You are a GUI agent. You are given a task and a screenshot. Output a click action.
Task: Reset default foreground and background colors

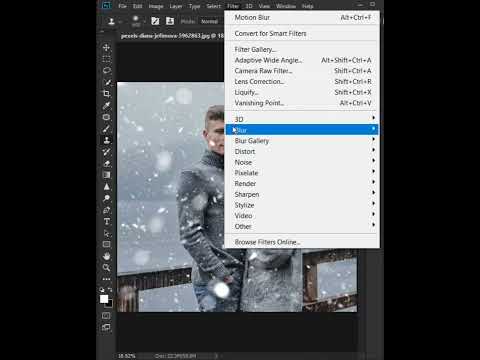tap(102, 290)
